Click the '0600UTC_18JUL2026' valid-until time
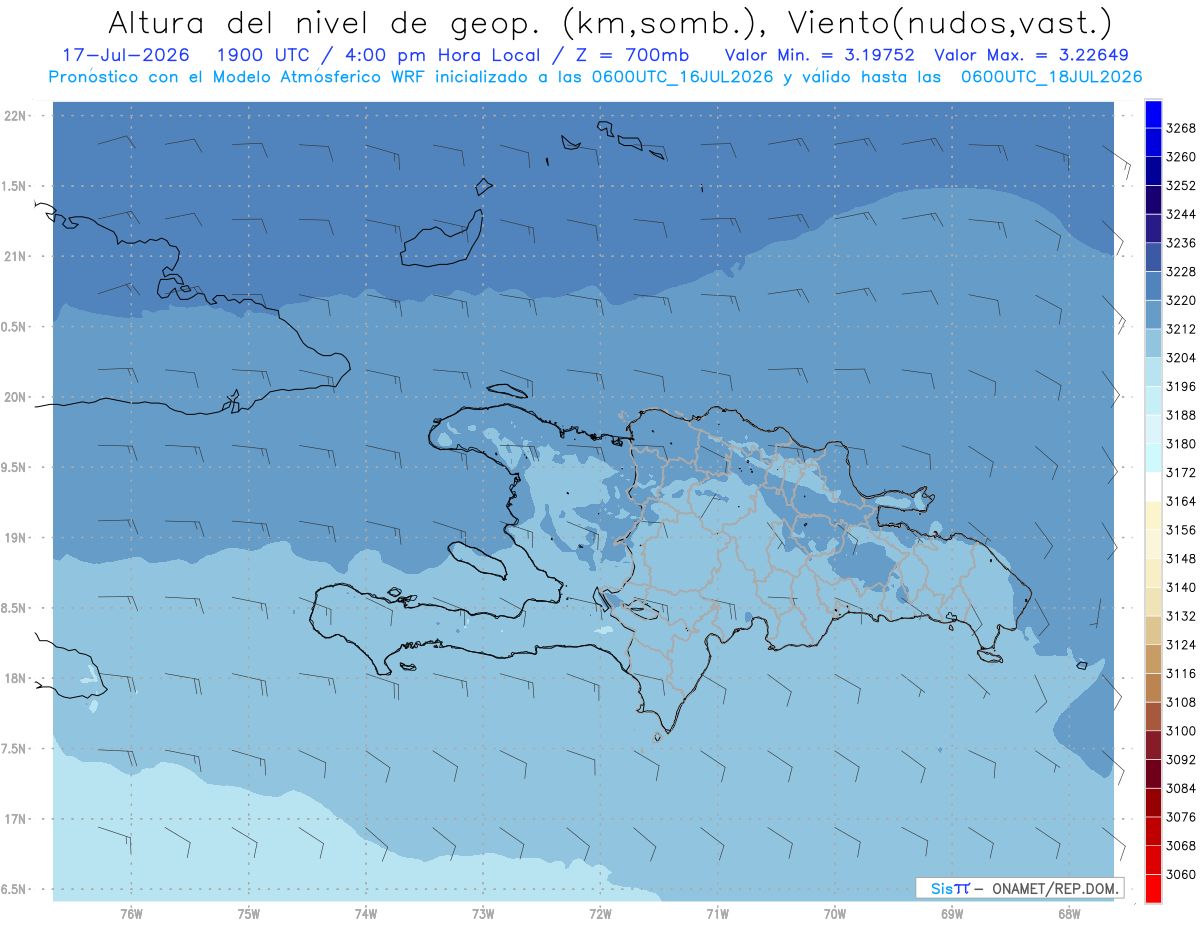 (x=1051, y=76)
